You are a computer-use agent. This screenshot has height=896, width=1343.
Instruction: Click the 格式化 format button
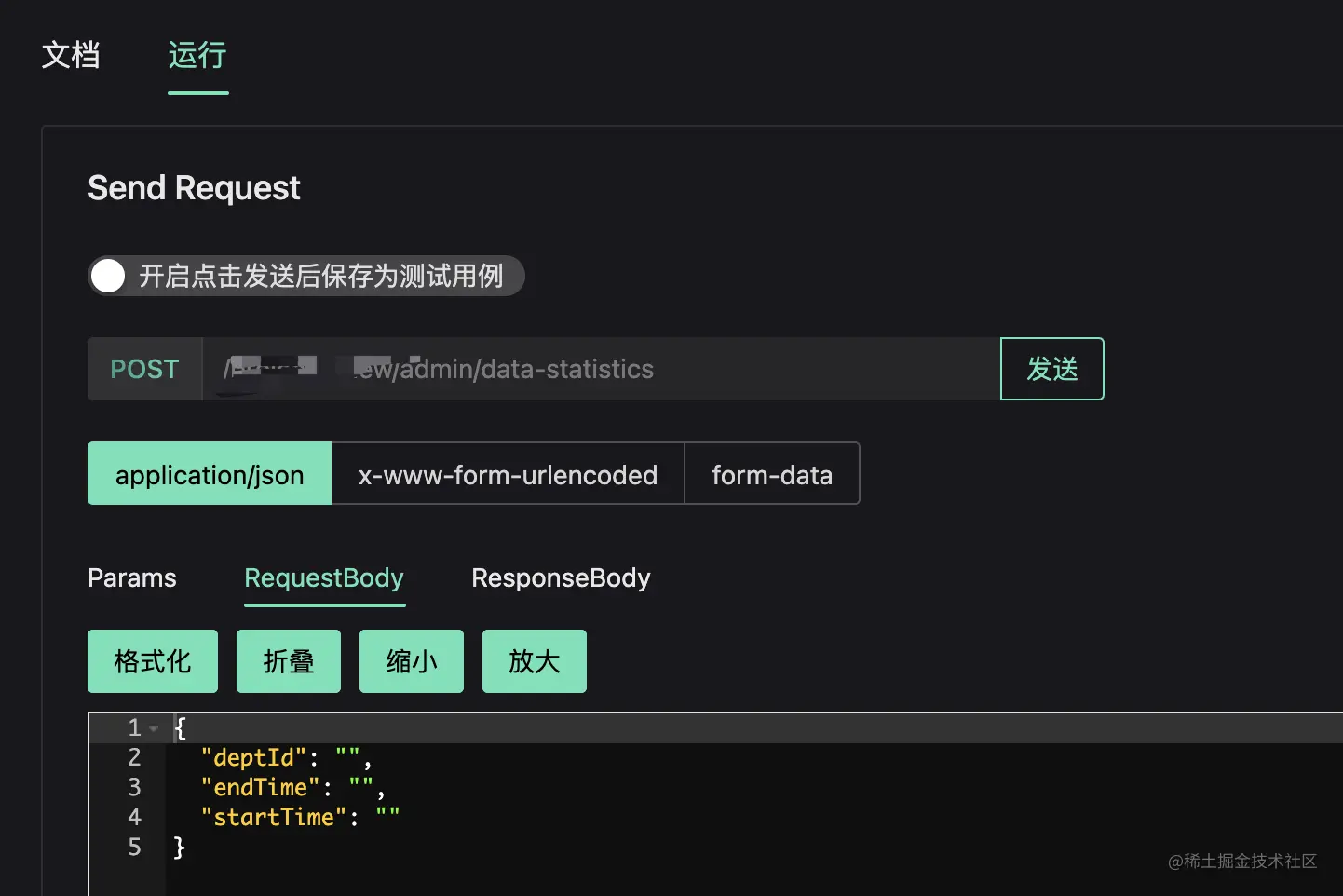coord(153,661)
